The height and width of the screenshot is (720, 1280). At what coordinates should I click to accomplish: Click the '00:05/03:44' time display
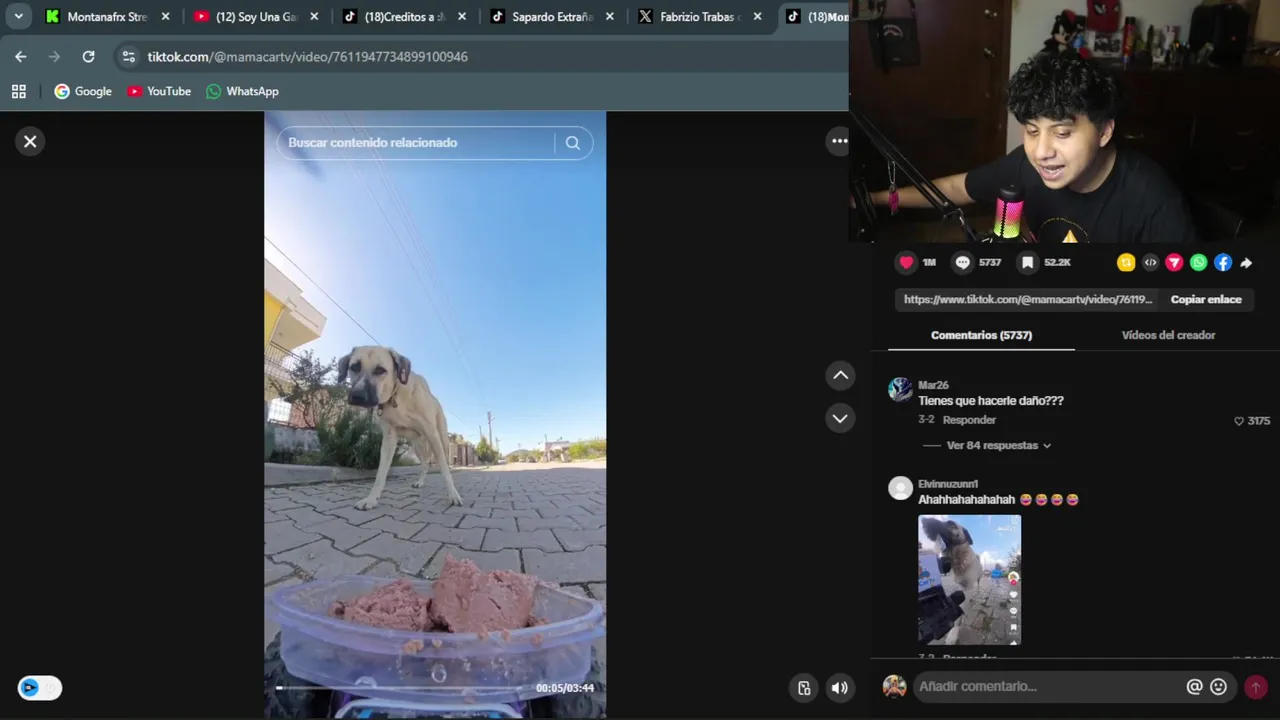tap(565, 688)
